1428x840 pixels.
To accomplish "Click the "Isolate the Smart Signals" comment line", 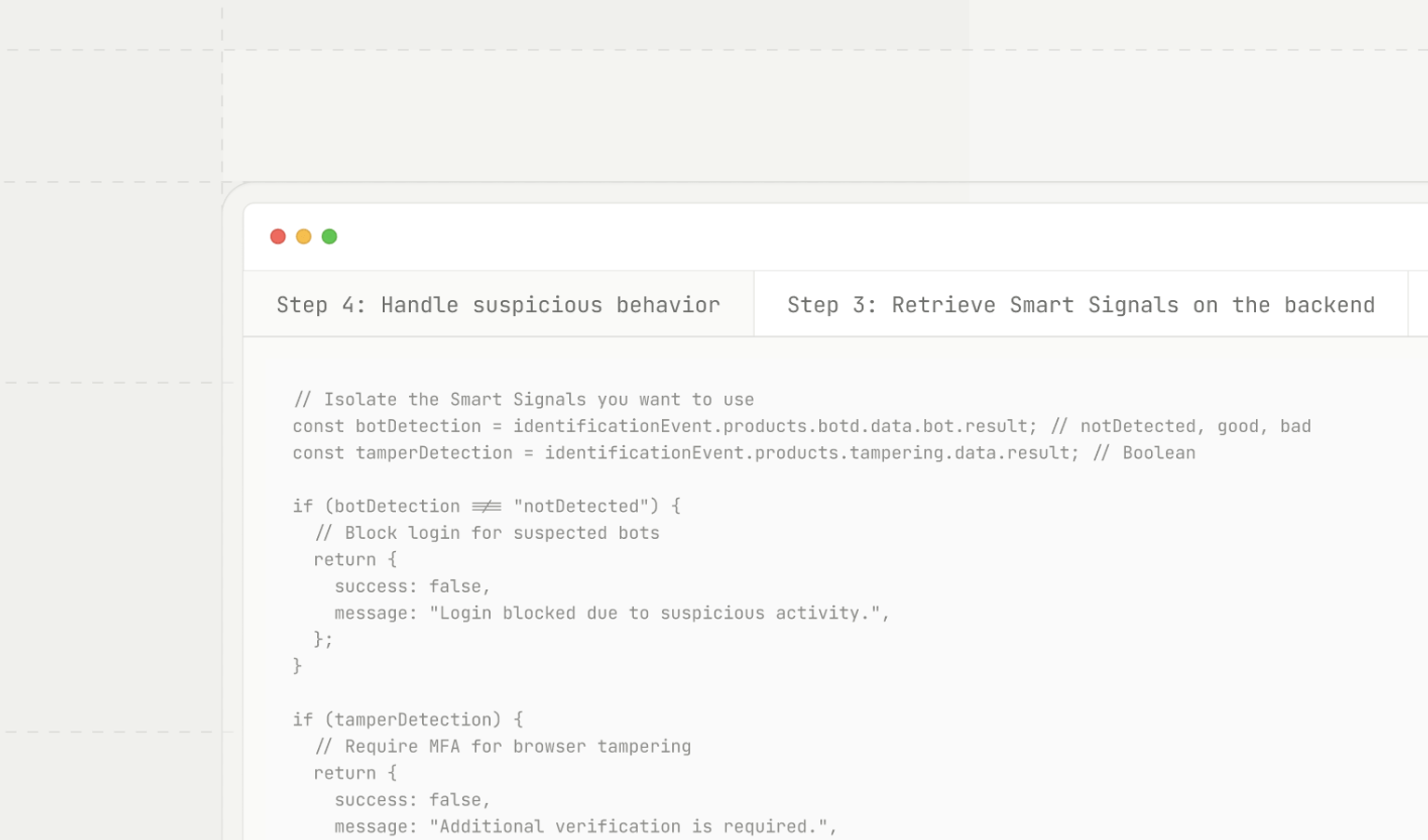I will [x=523, y=400].
